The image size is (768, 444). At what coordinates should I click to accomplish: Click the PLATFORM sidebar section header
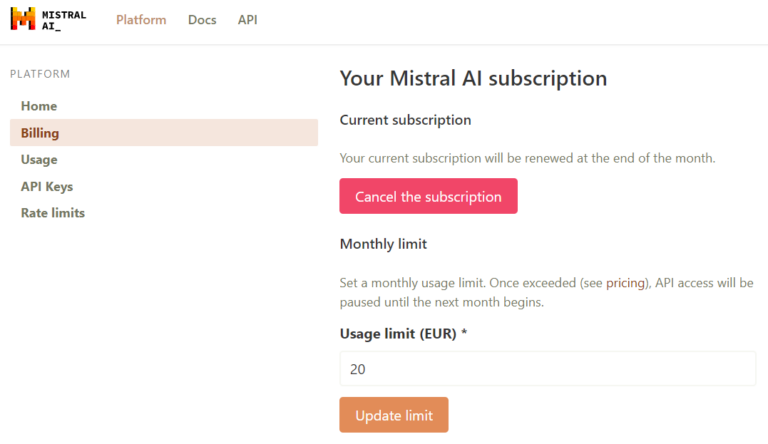click(x=40, y=74)
